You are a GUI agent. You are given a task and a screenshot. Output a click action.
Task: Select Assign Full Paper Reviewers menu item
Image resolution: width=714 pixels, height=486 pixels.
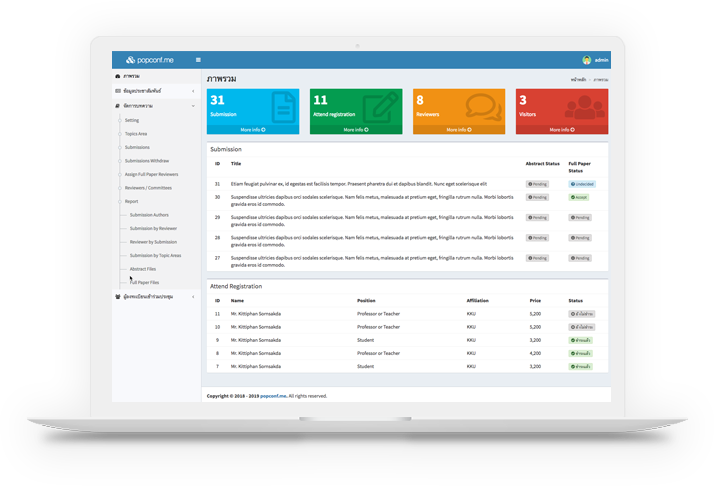(x=151, y=174)
